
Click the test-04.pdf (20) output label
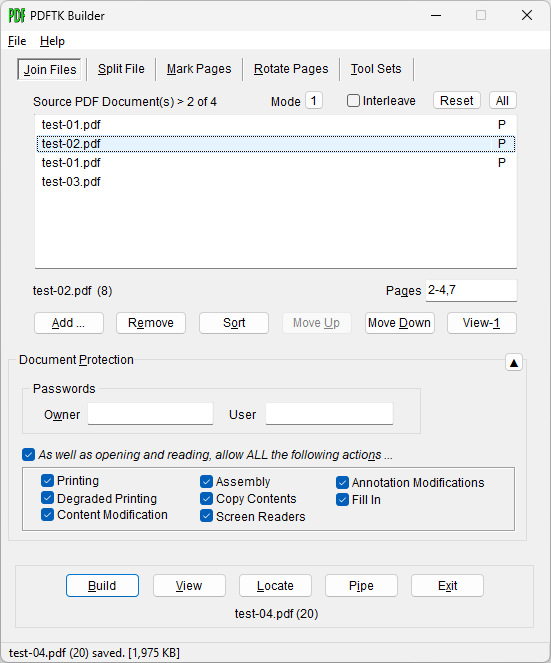[277, 614]
